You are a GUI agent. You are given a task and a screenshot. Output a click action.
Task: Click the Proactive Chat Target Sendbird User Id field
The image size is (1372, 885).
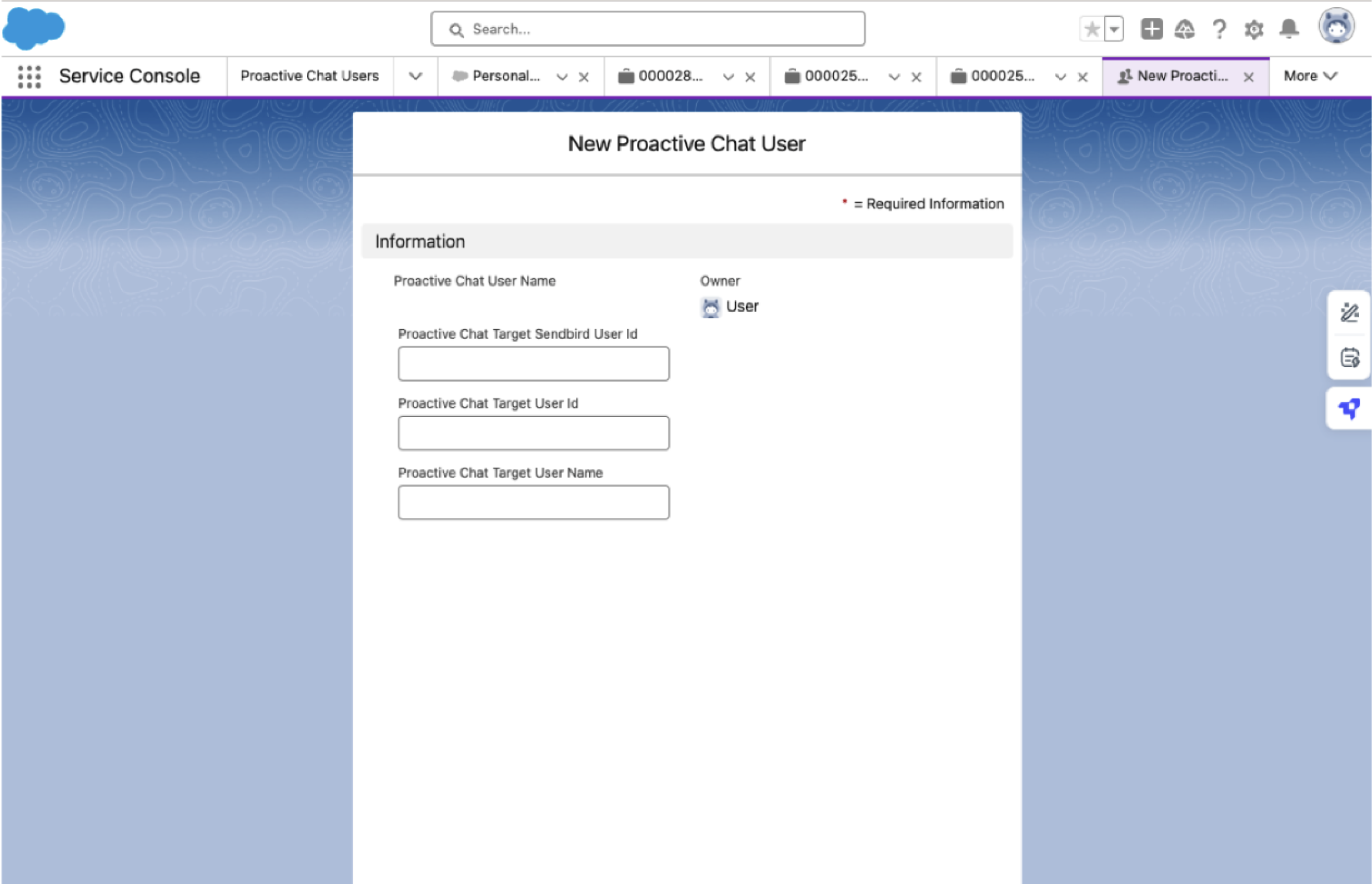(534, 364)
